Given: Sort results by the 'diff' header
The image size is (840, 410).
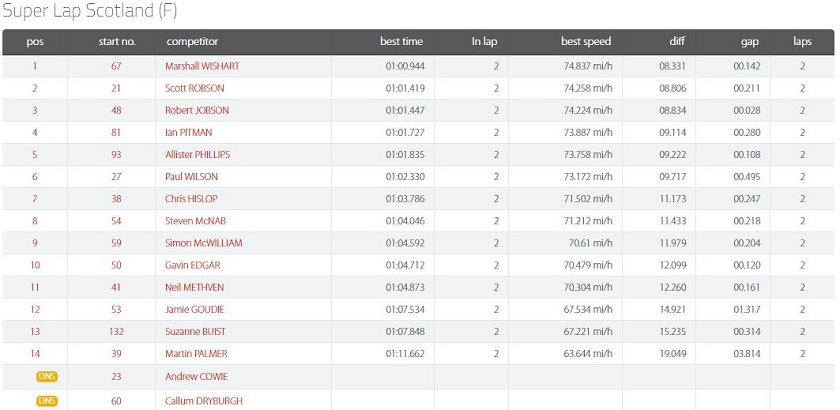Looking at the screenshot, I should (677, 42).
